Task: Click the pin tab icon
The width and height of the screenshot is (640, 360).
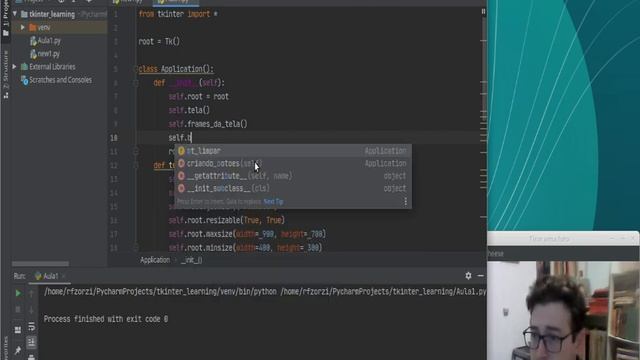Action: (x=18, y=351)
